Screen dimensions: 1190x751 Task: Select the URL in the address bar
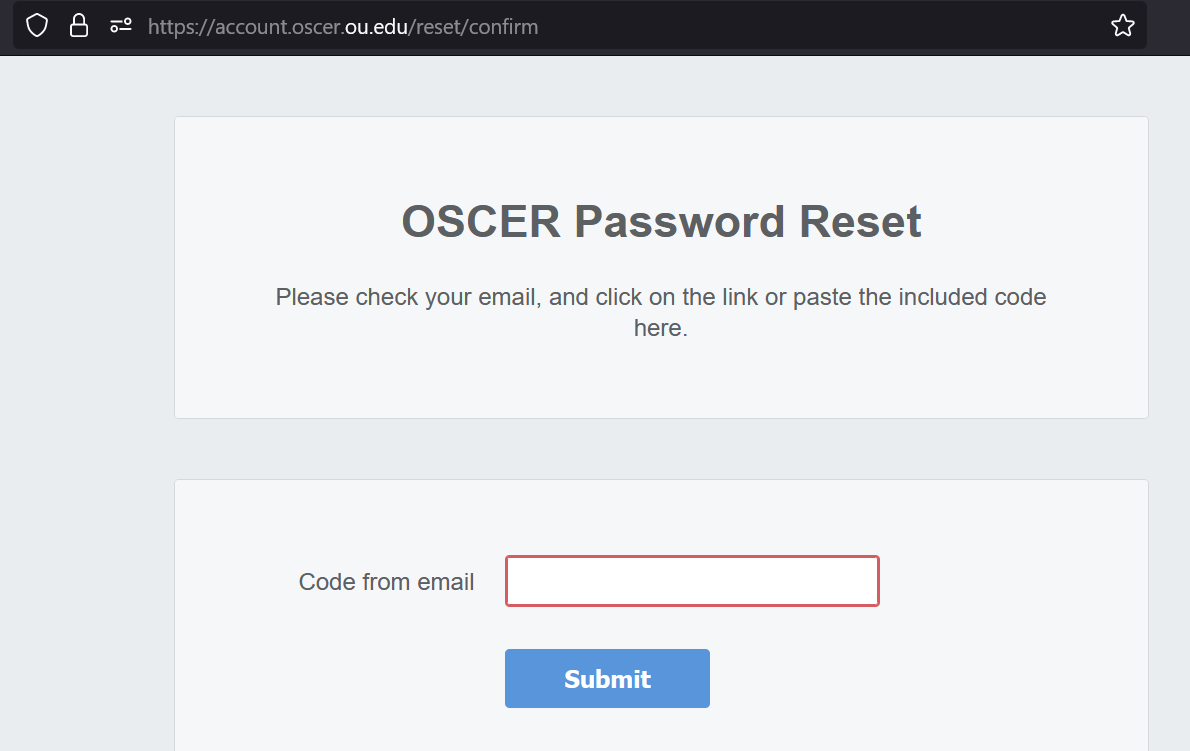tap(345, 26)
